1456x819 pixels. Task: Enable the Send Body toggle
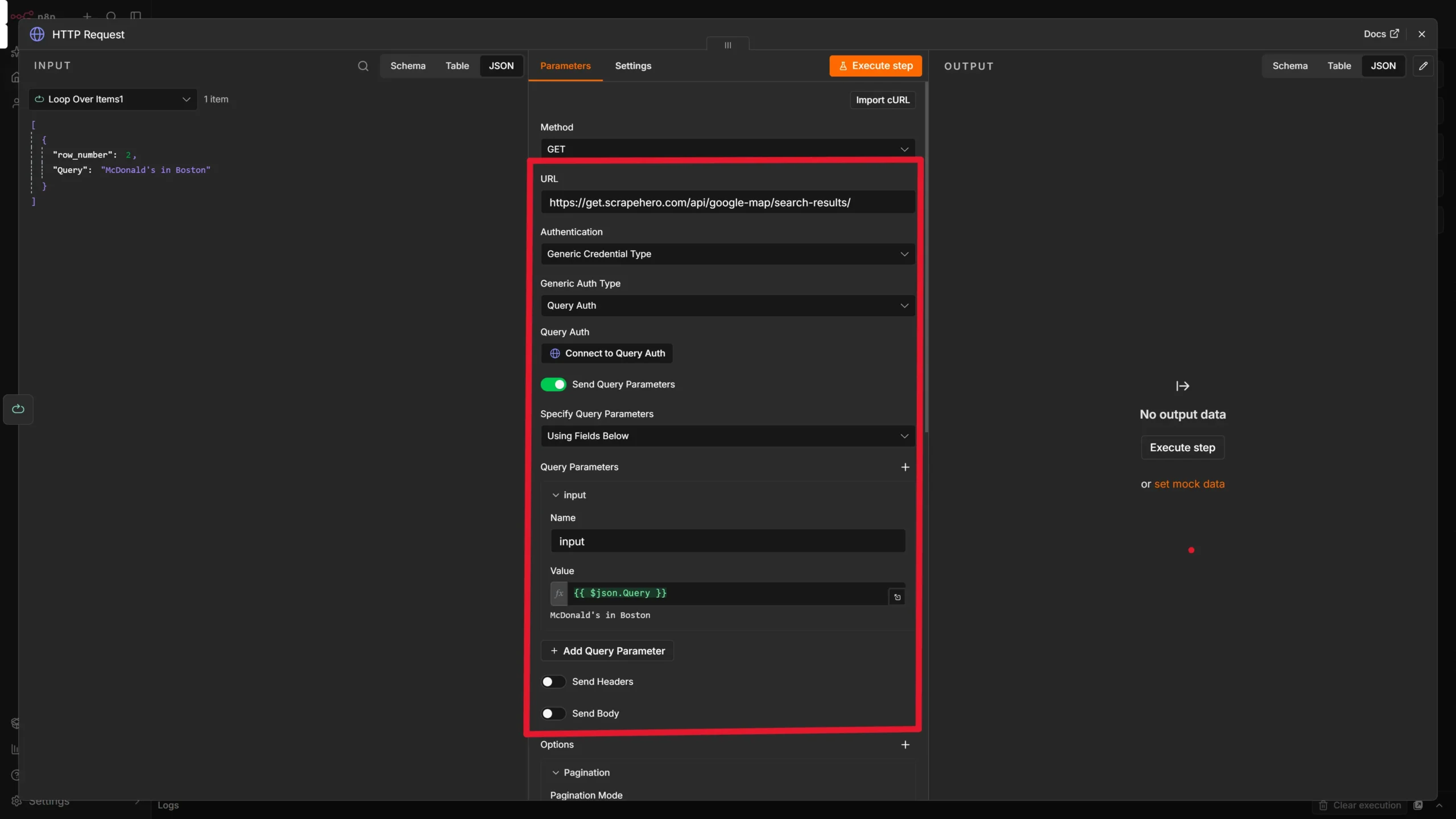click(x=553, y=713)
